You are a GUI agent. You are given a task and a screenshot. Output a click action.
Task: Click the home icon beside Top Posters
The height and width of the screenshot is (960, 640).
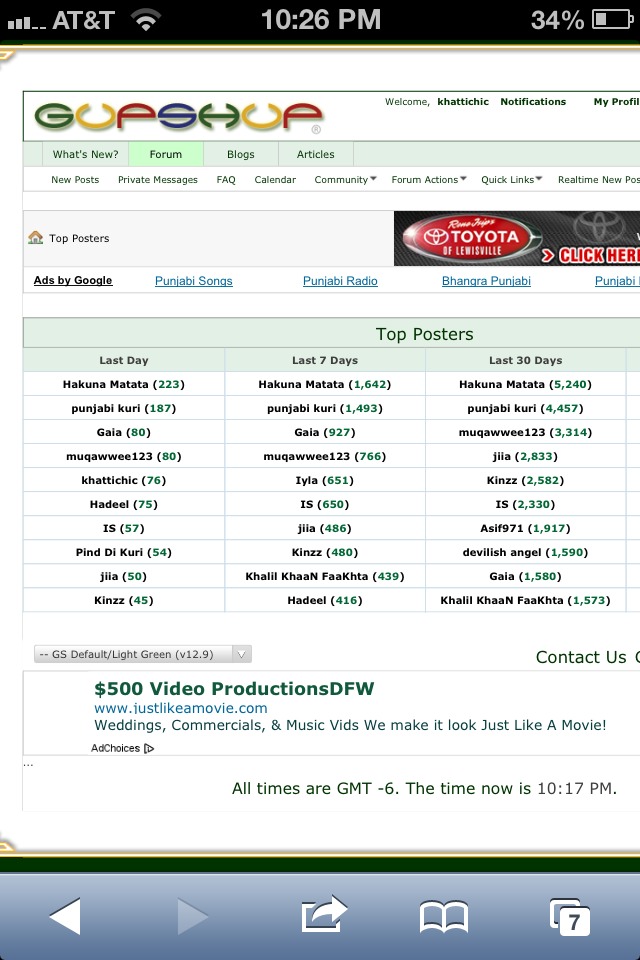pyautogui.click(x=36, y=238)
